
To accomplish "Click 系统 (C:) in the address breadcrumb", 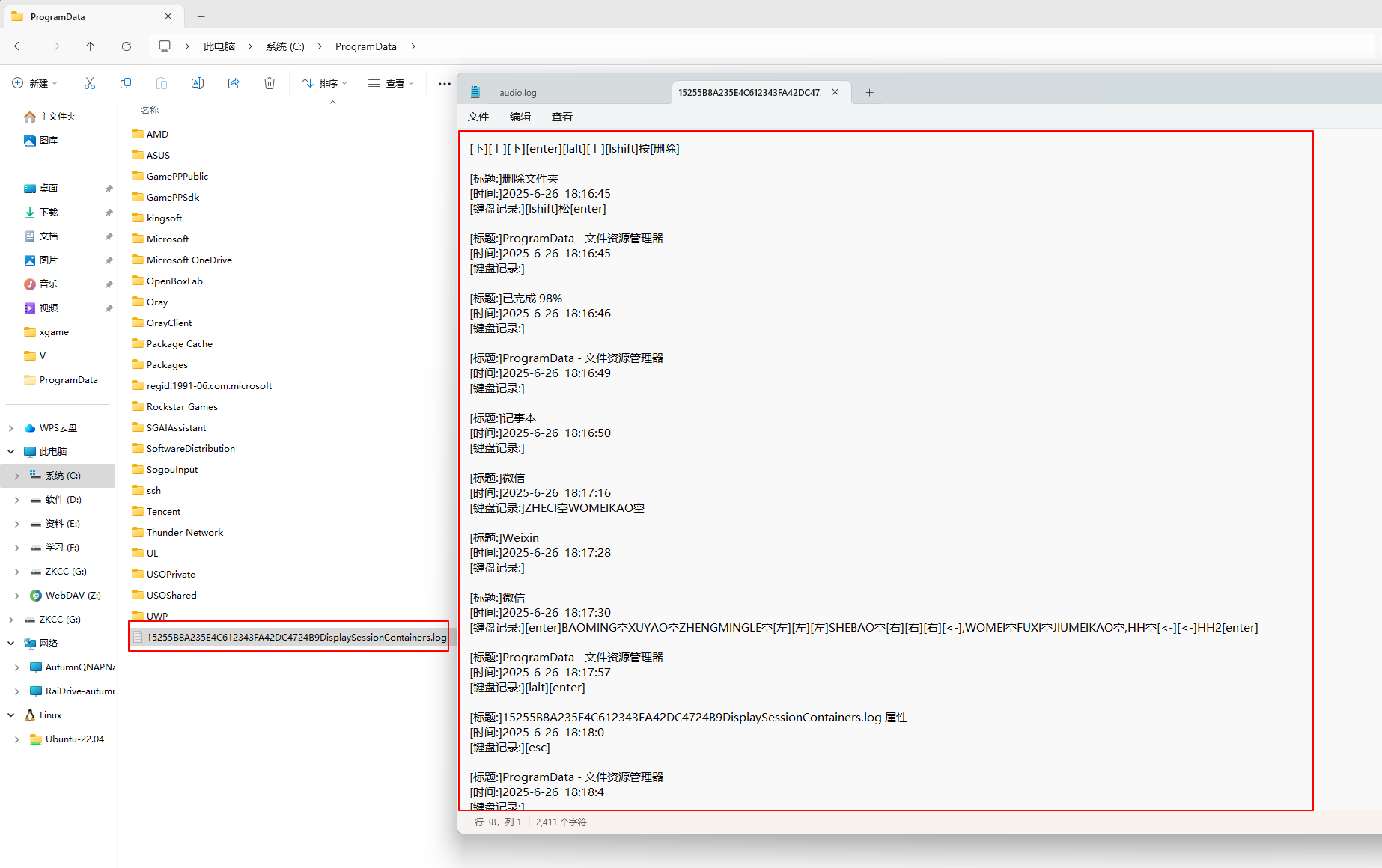I will coord(285,46).
